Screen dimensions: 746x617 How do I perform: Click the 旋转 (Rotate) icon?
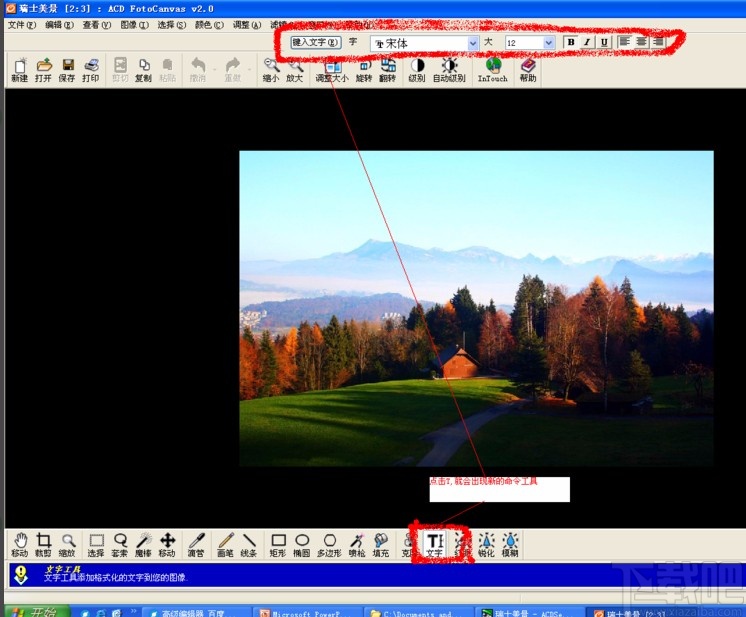pos(364,70)
